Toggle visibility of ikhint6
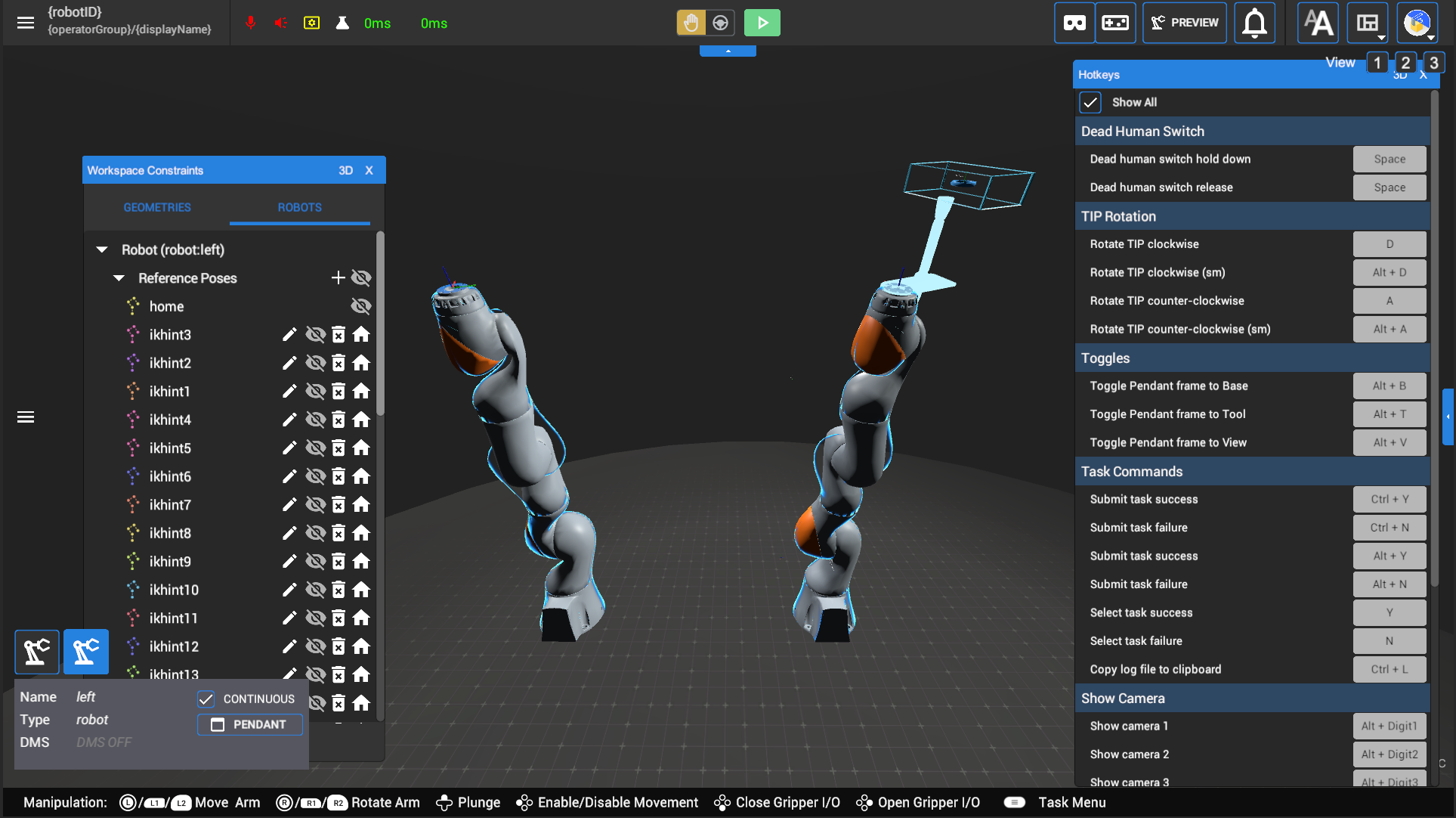This screenshot has width=1456, height=818. point(315,476)
